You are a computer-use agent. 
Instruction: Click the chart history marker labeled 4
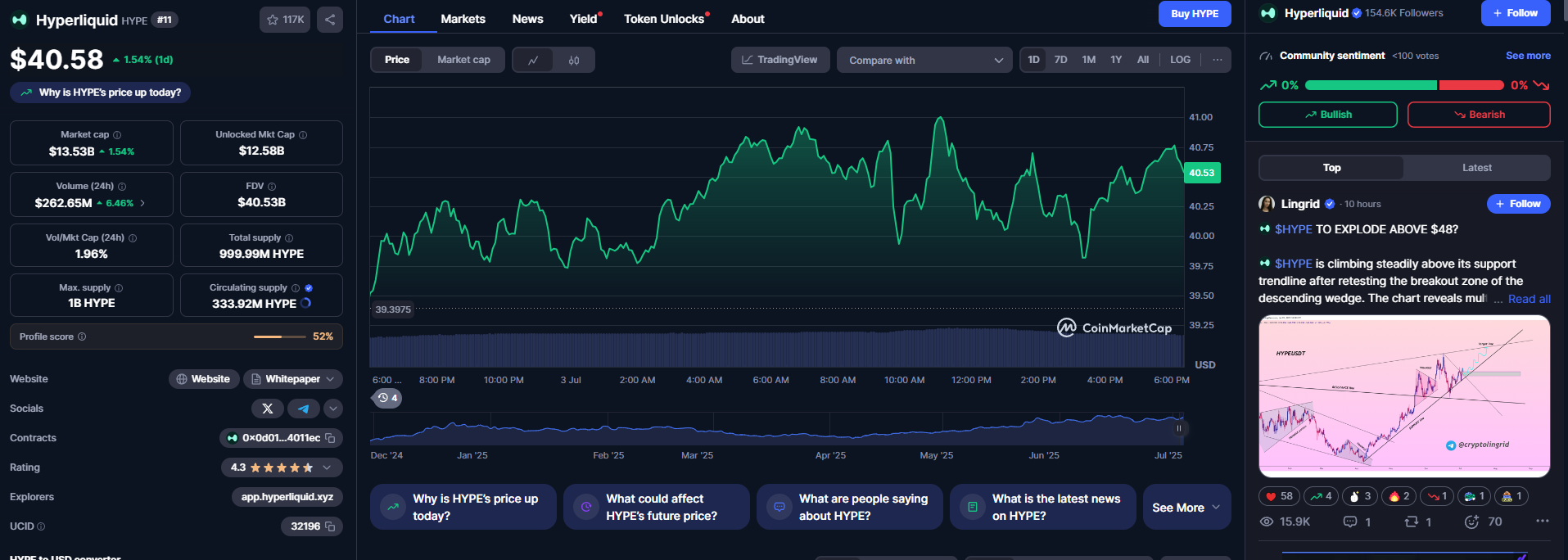tap(387, 398)
